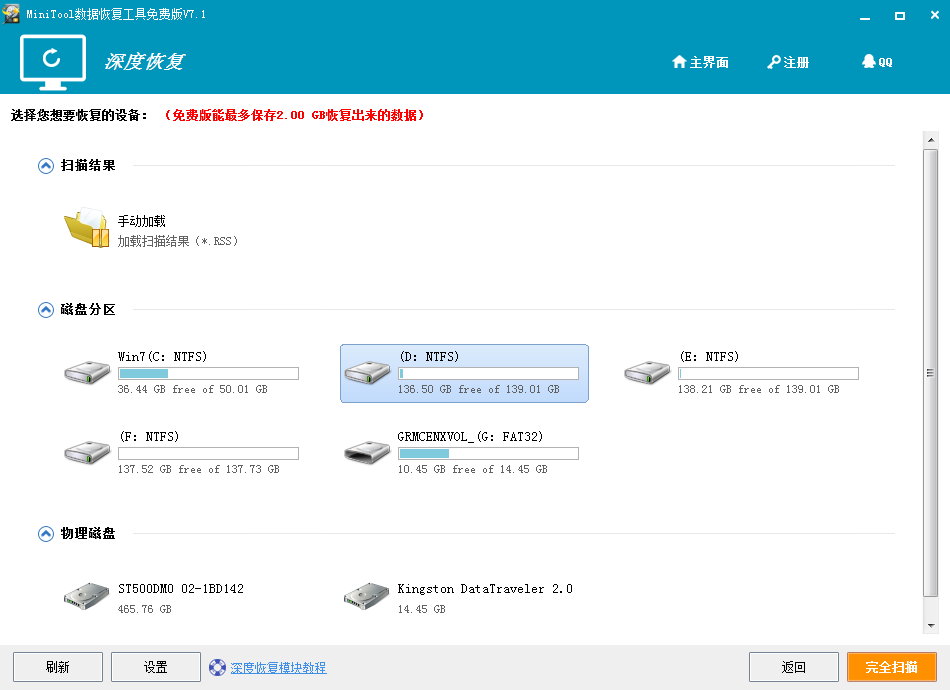Image resolution: width=950 pixels, height=690 pixels.
Task: Collapse the 磁盘分区 section
Action: (x=46, y=310)
